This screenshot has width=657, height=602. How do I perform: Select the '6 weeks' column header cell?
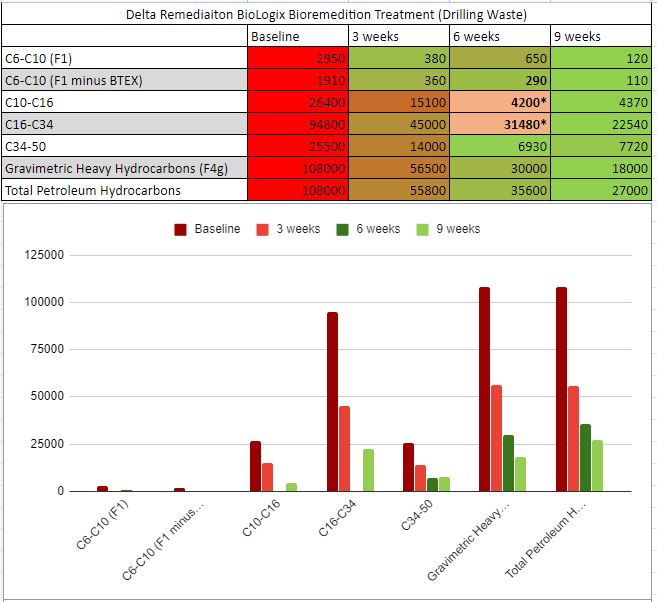click(500, 36)
